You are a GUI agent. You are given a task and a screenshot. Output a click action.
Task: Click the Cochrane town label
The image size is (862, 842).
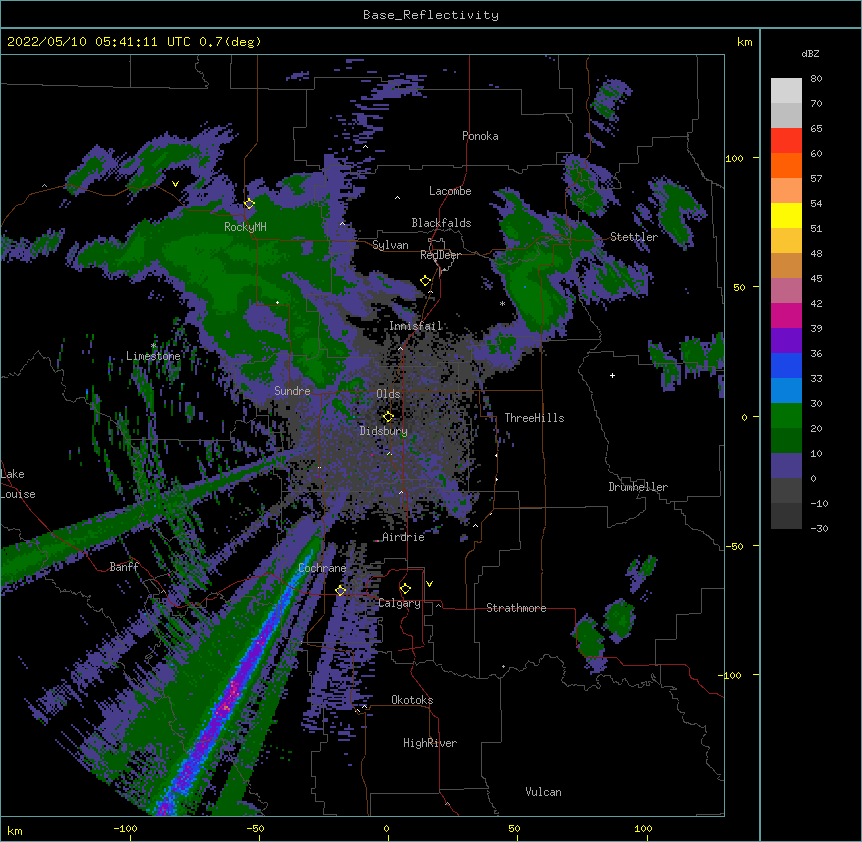(322, 568)
